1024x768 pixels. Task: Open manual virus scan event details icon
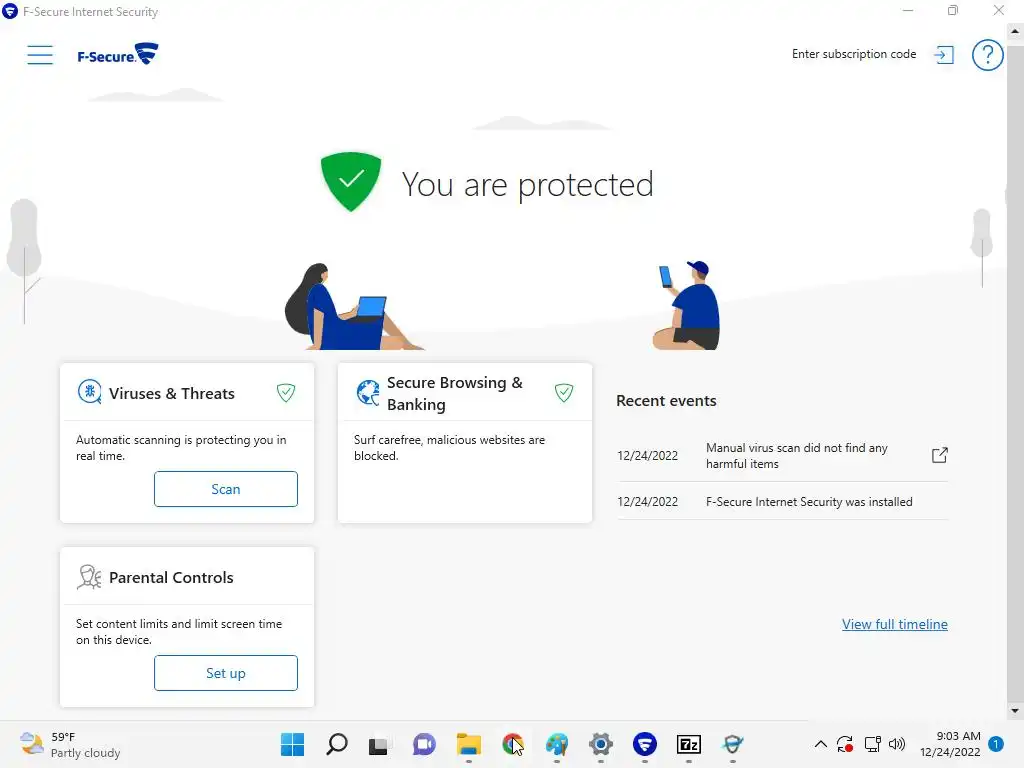939,455
